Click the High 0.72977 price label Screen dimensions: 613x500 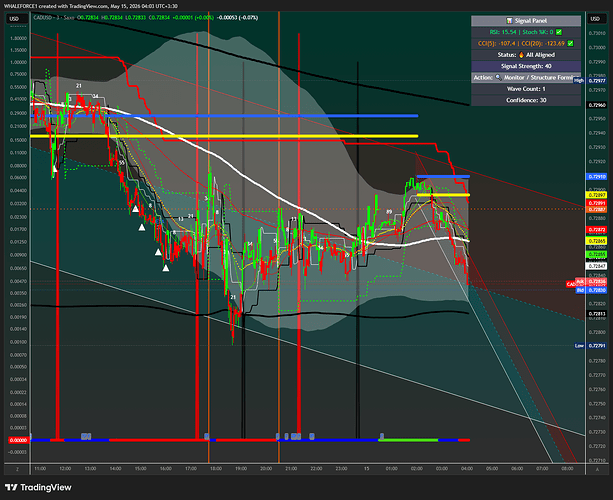(590, 81)
